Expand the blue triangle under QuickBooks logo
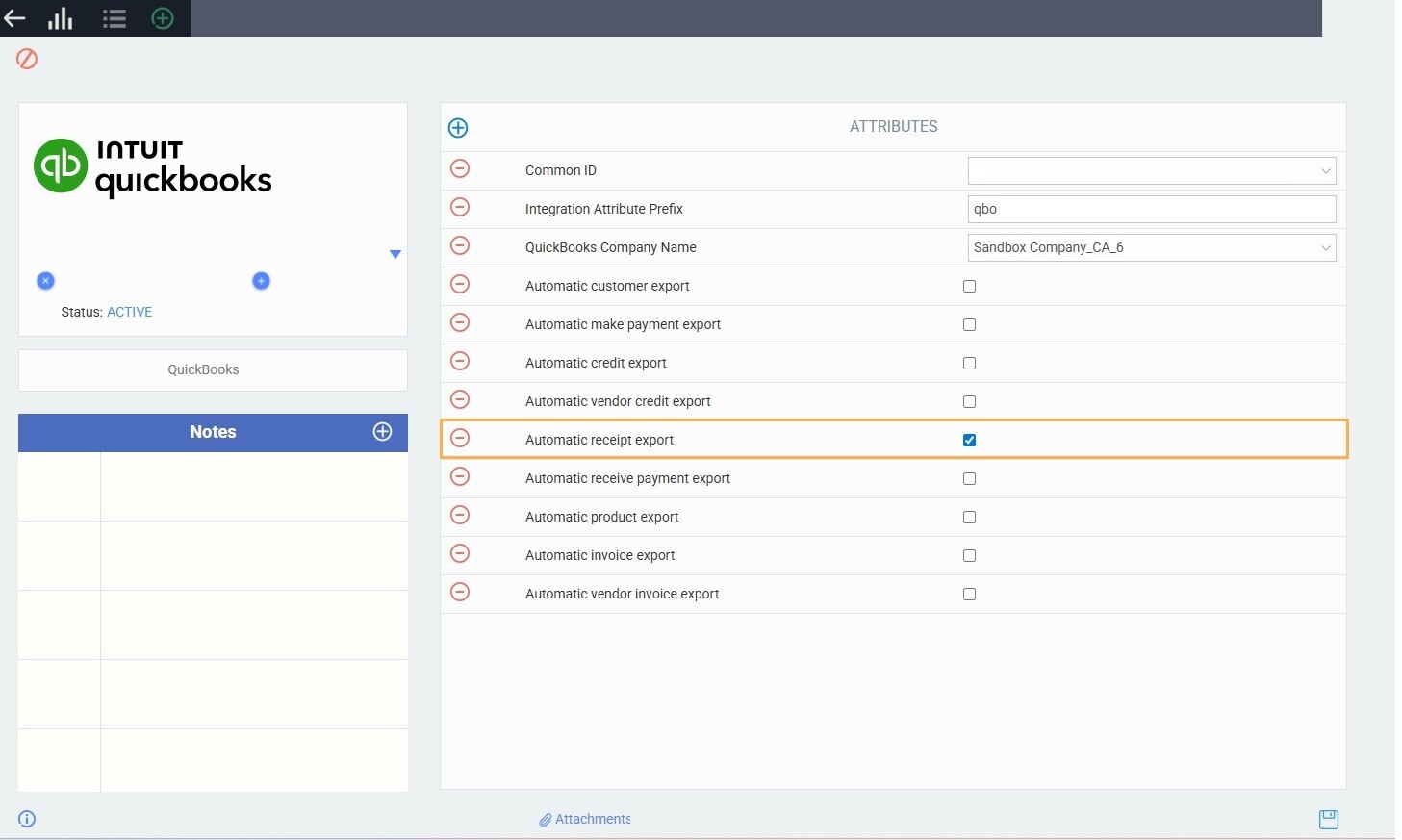The height and width of the screenshot is (840, 1402). [395, 254]
